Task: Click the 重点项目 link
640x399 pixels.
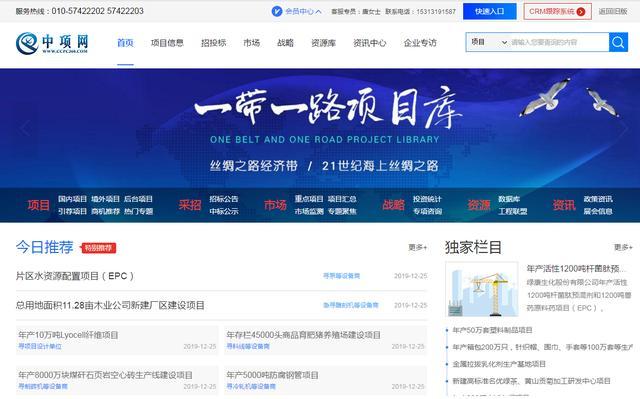Action: click(x=309, y=199)
